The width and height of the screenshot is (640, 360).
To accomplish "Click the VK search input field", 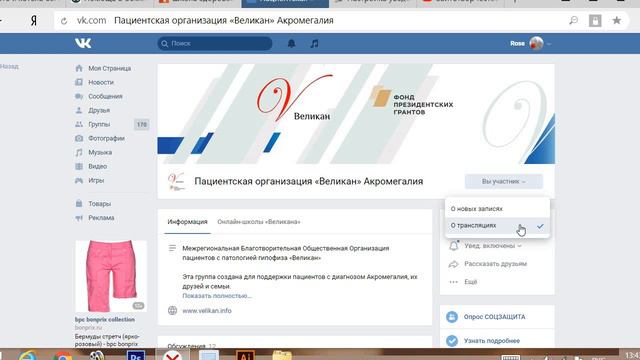I will point(215,44).
